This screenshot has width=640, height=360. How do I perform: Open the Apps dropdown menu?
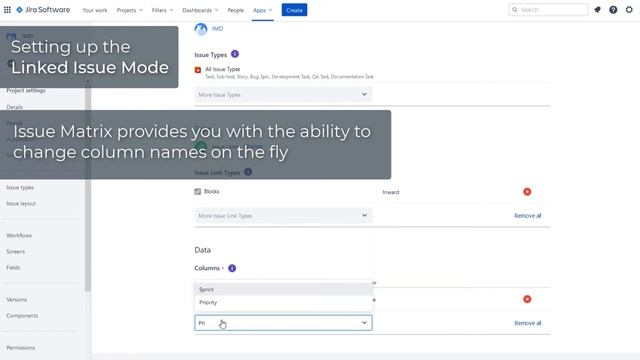[262, 10]
